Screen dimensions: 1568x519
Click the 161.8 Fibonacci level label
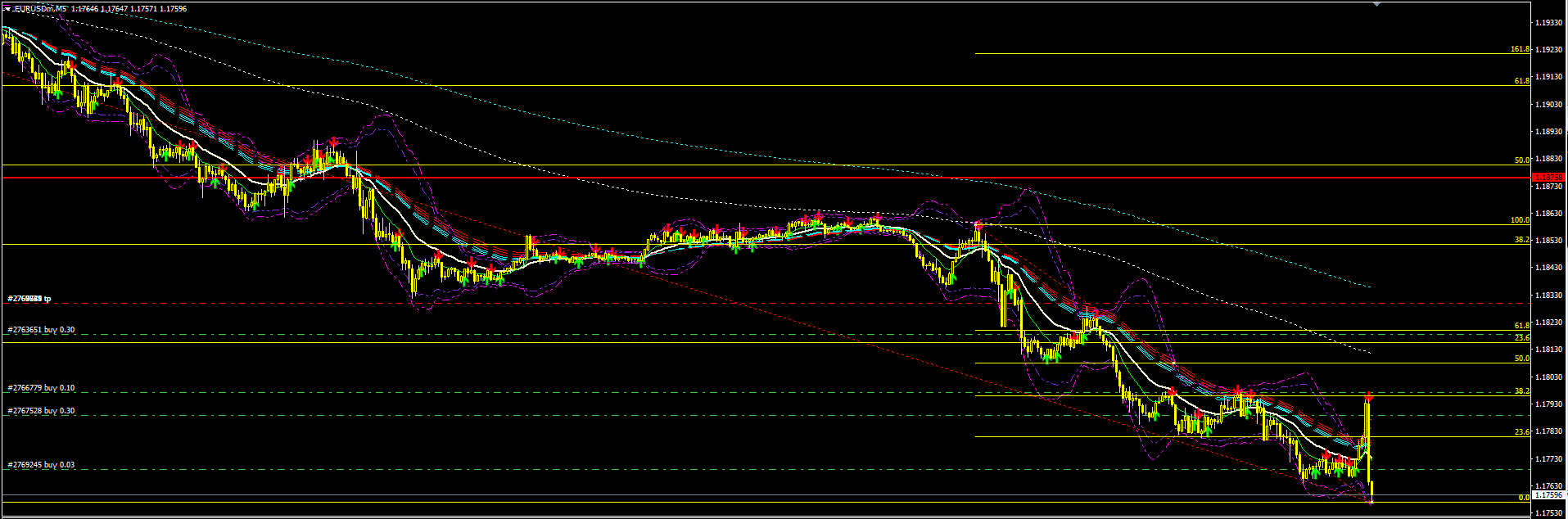click(x=1520, y=49)
